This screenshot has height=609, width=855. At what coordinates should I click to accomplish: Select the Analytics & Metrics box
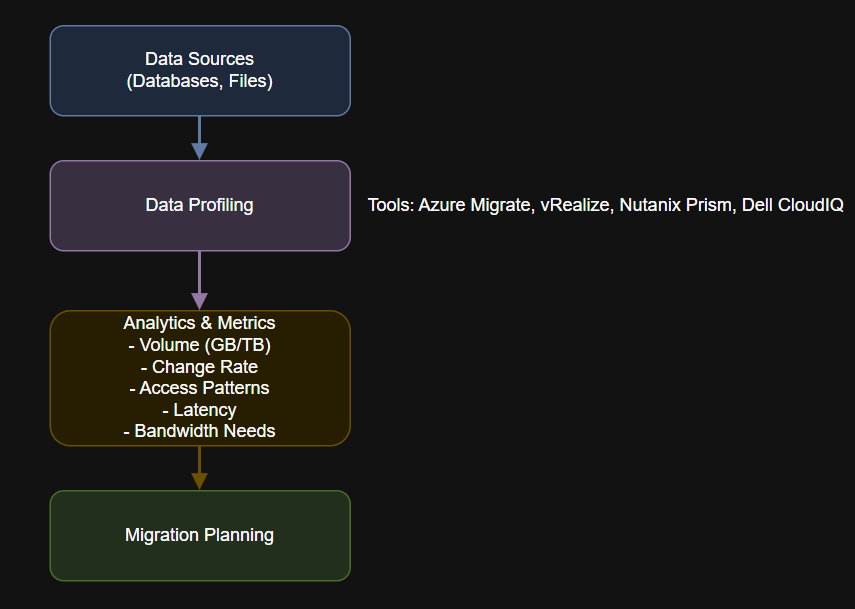pos(200,378)
